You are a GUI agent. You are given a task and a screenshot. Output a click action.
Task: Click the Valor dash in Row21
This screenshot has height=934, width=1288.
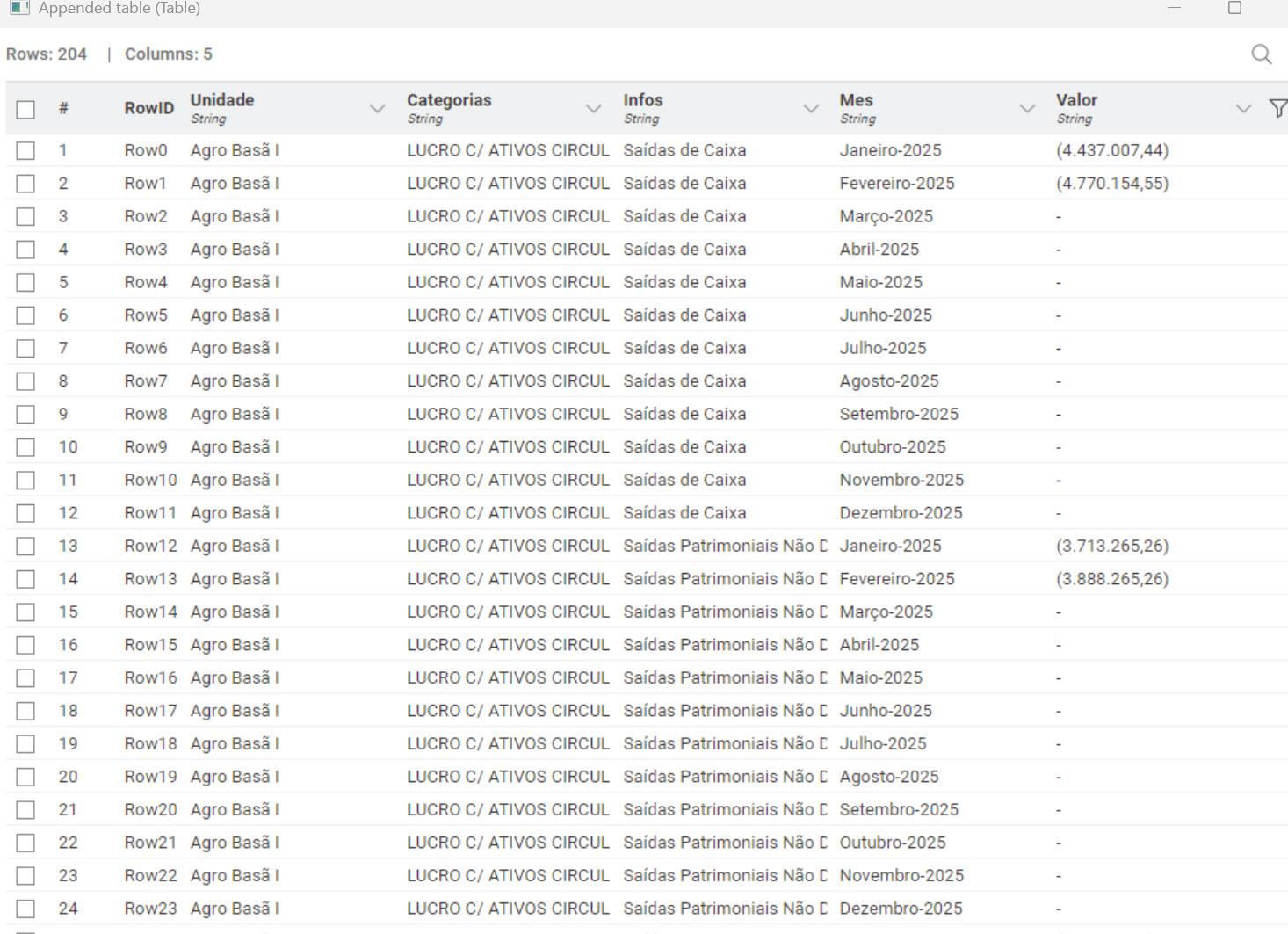pyautogui.click(x=1059, y=843)
